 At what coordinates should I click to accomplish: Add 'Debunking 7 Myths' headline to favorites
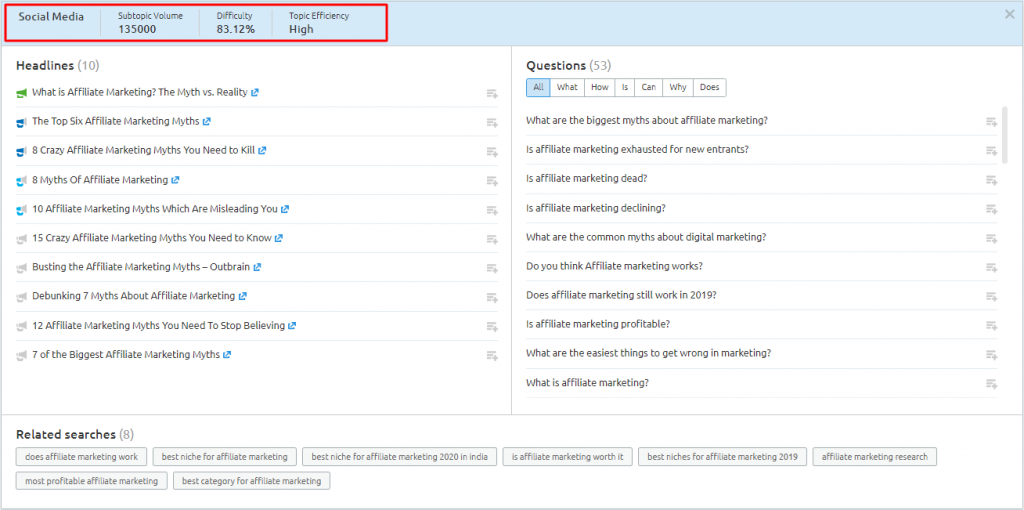point(492,297)
